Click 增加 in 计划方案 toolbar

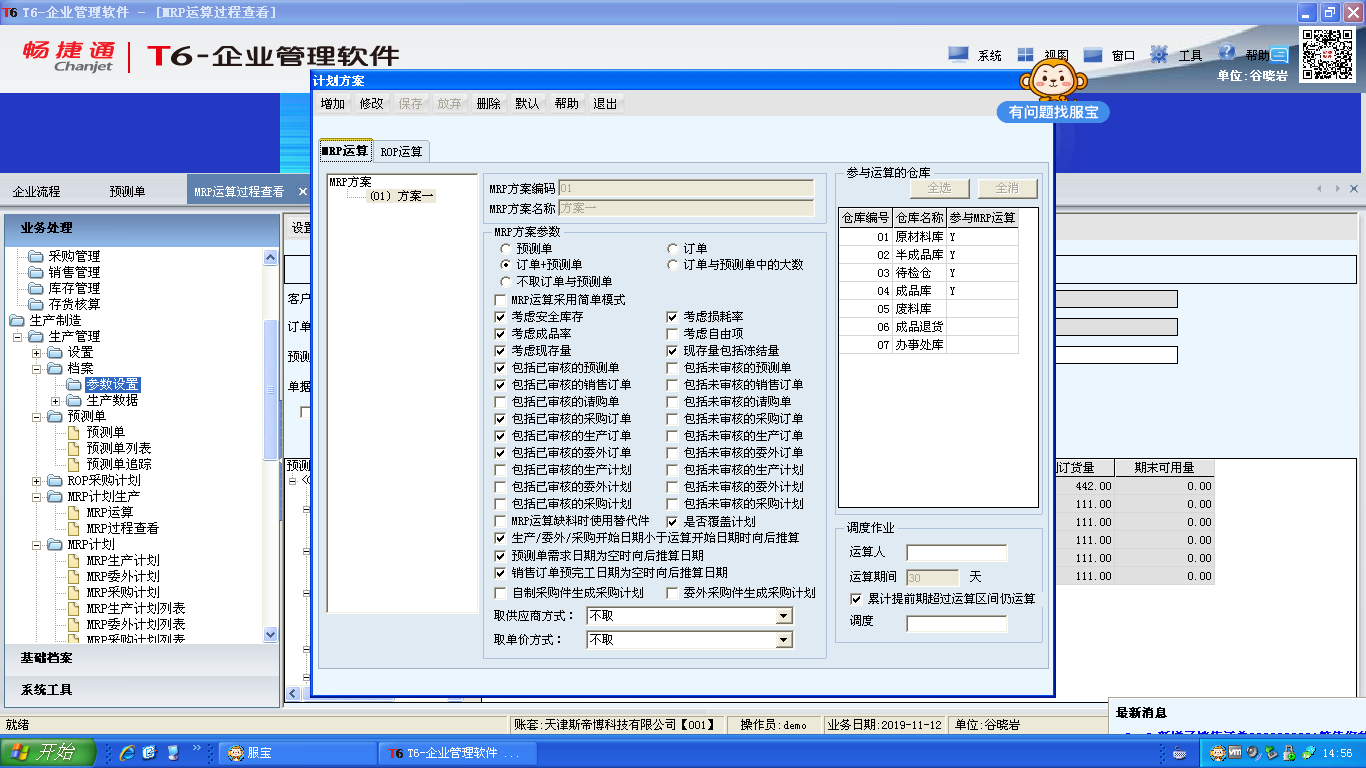(333, 104)
